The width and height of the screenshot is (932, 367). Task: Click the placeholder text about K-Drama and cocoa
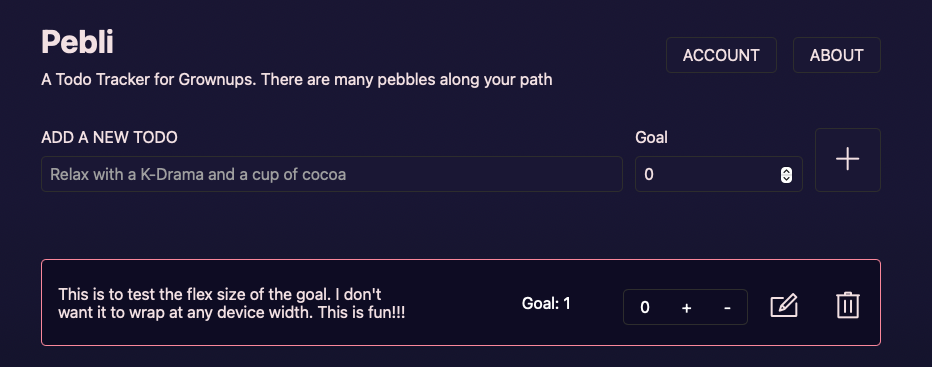[x=198, y=174]
